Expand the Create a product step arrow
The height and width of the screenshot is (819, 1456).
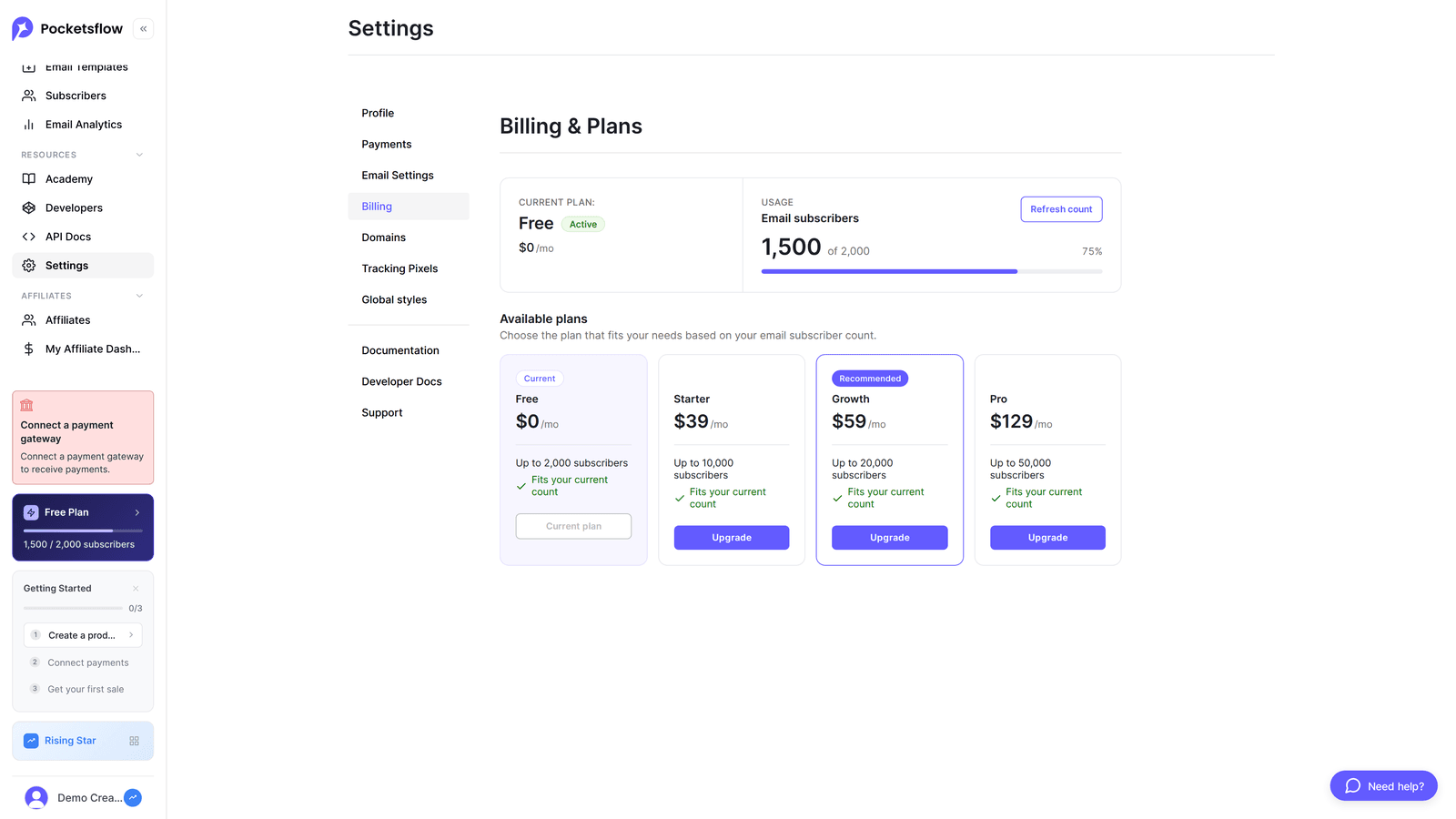click(x=131, y=635)
